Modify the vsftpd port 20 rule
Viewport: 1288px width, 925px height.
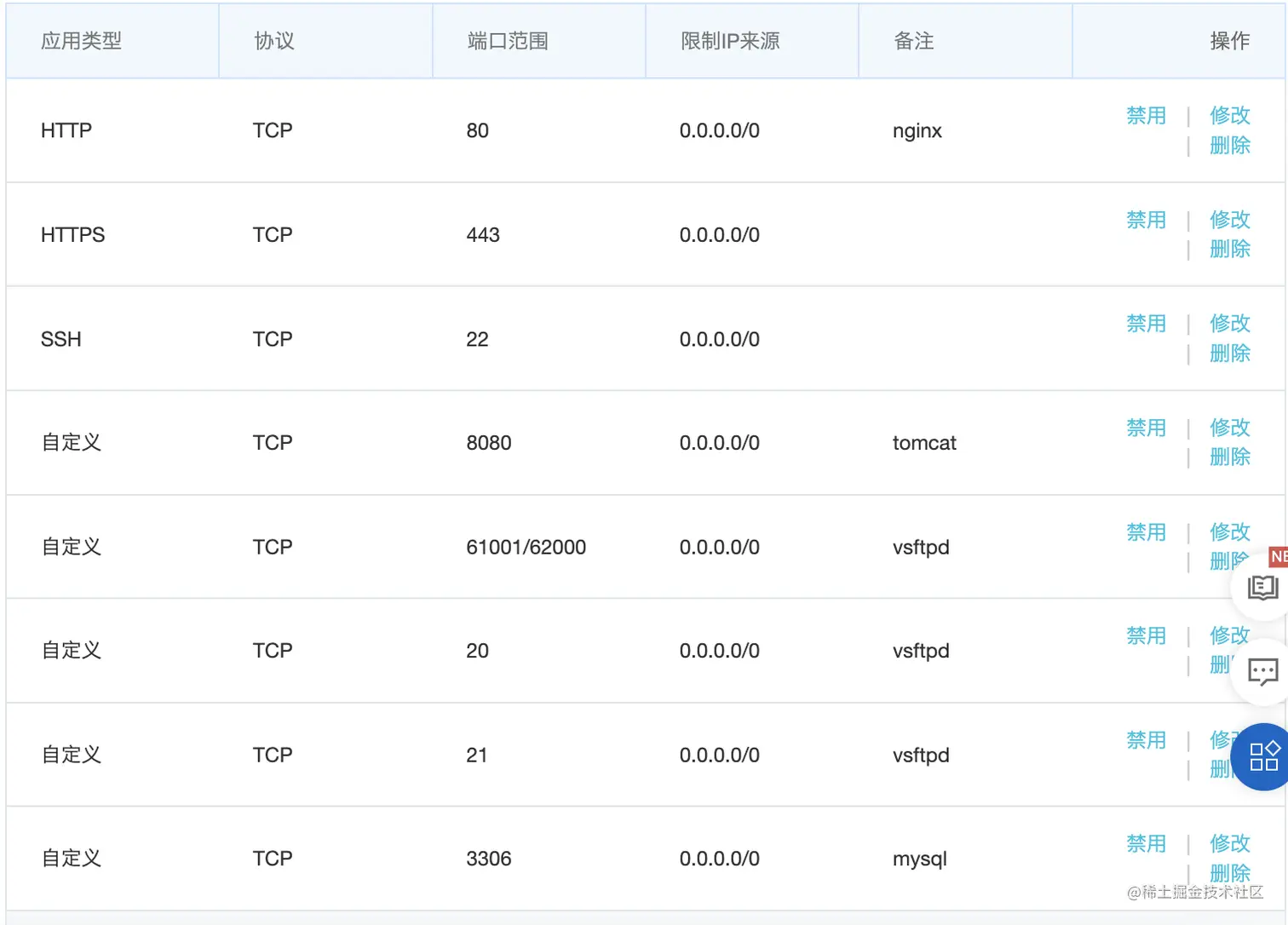1229,635
